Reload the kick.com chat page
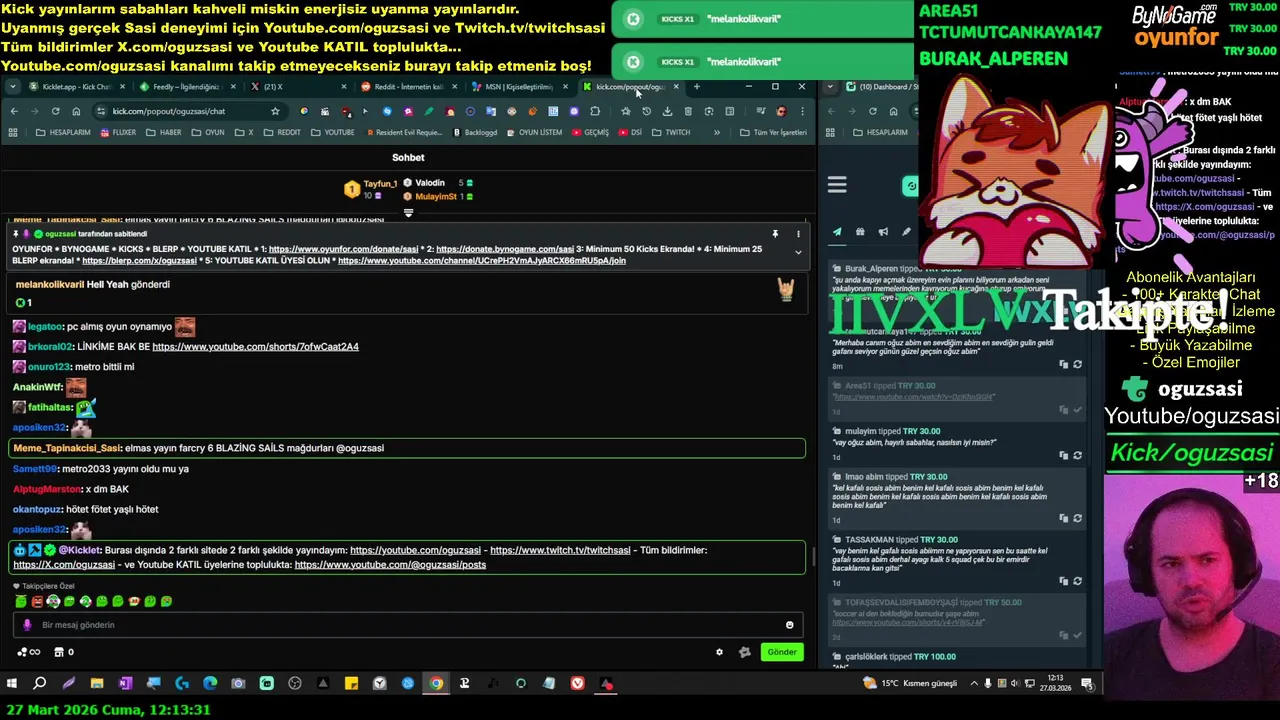This screenshot has width=1280, height=720. 55,111
